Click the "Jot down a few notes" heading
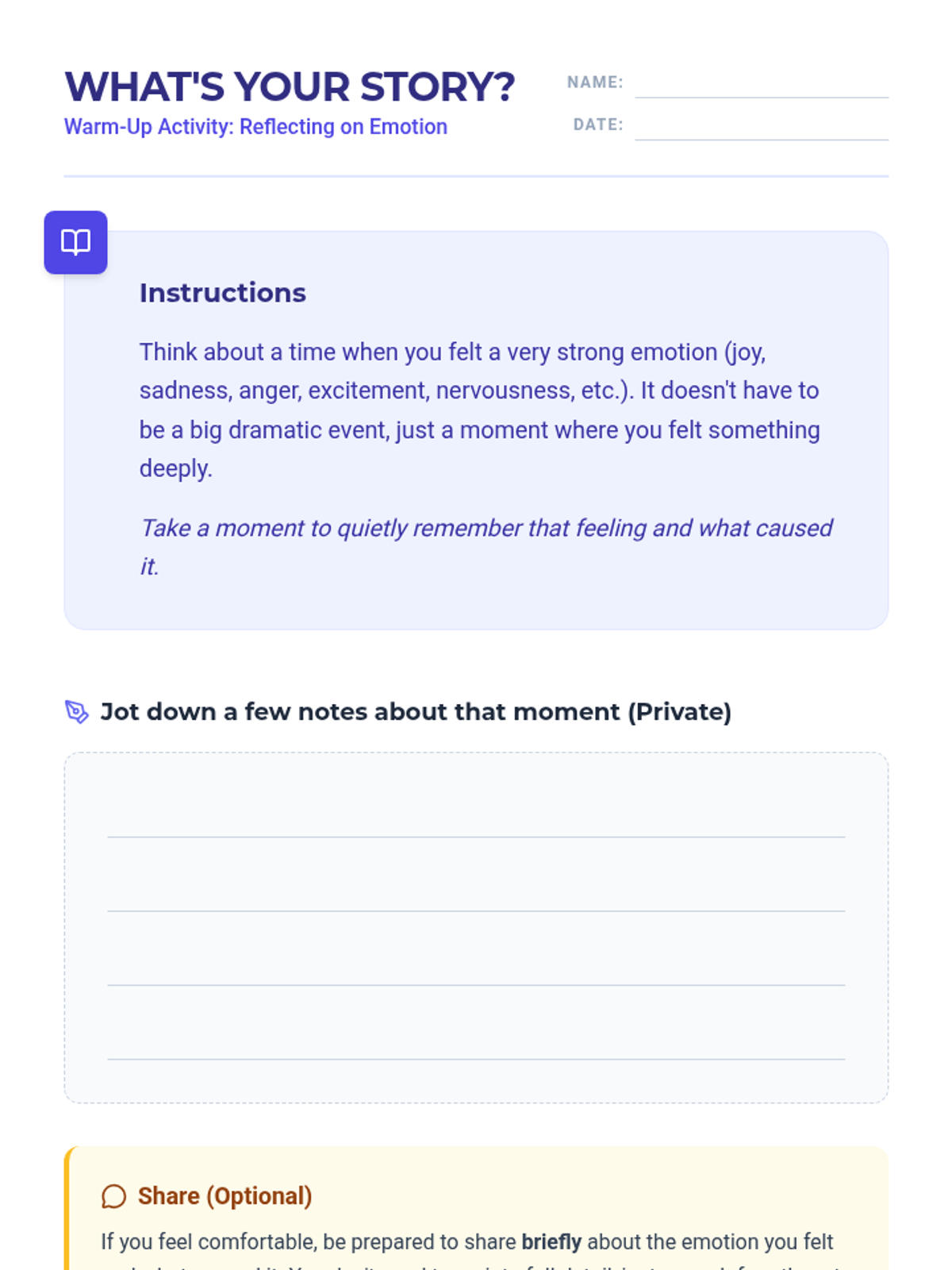Screen dimensions: 952x1270 tap(415, 712)
